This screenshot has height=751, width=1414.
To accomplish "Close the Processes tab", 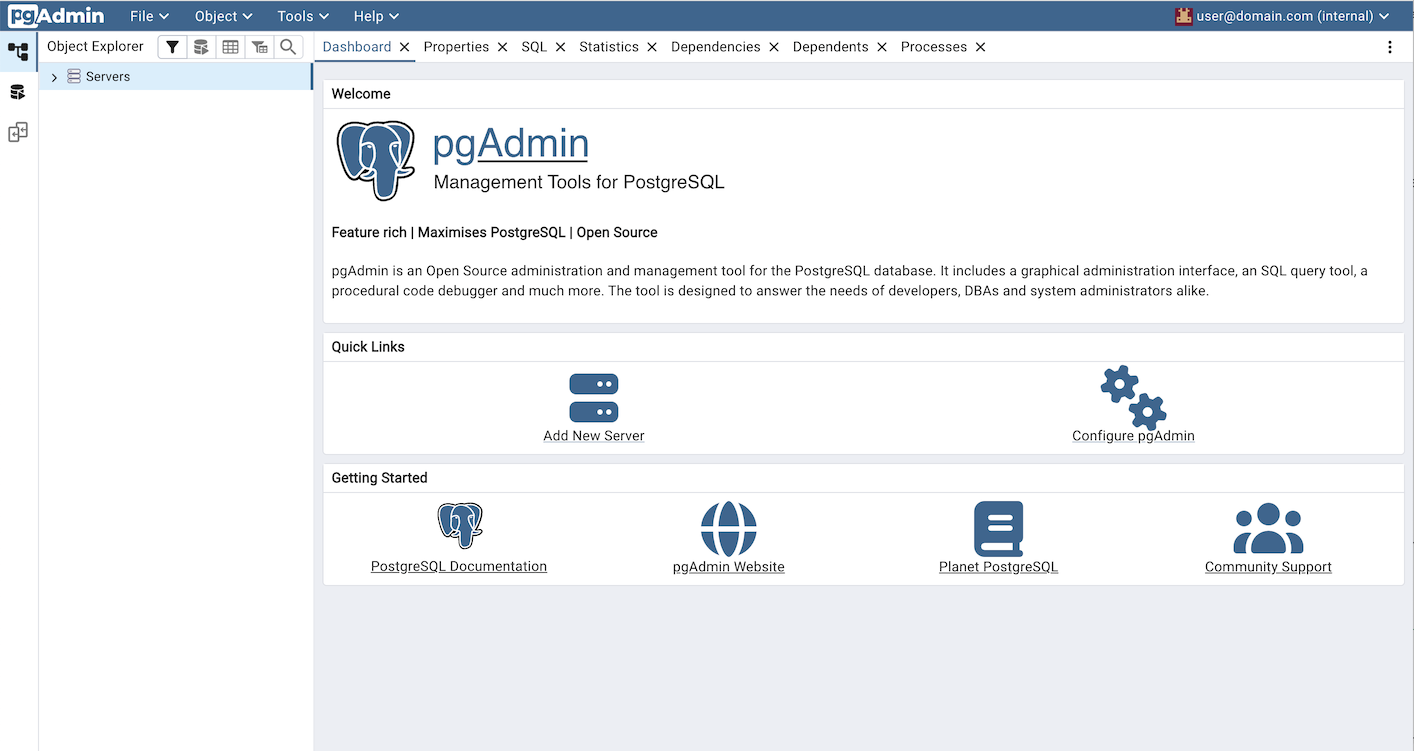I will pyautogui.click(x=980, y=47).
